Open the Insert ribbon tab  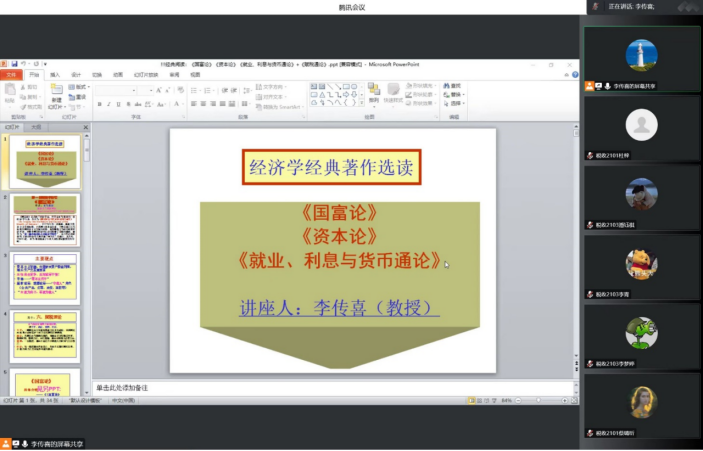pos(55,74)
